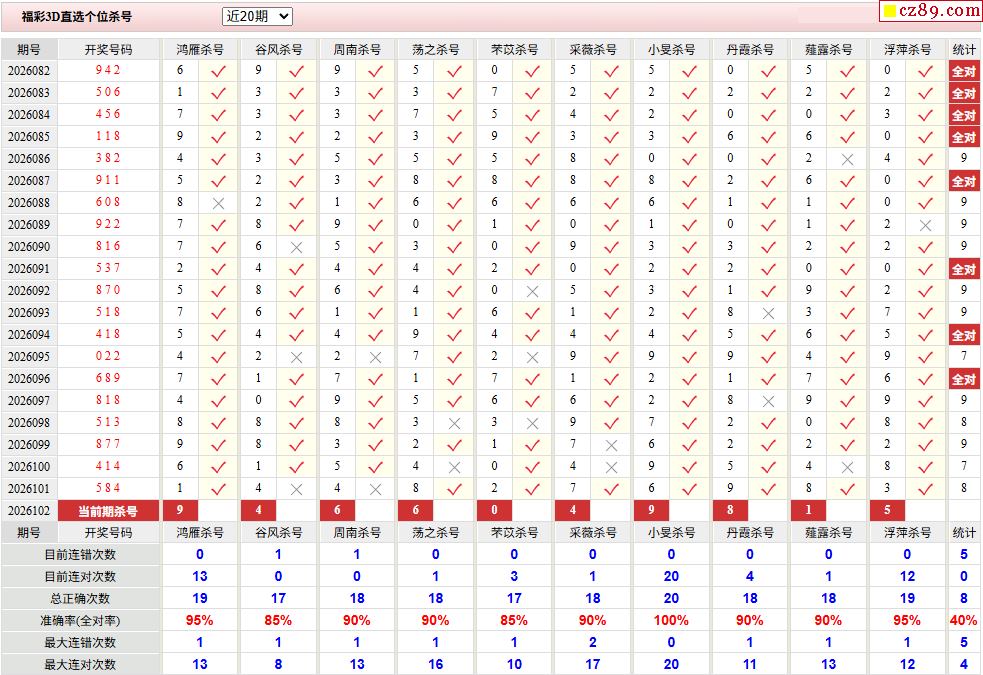Click the 40% value in the 统计 column
This screenshot has width=983, height=675.
coord(964,620)
